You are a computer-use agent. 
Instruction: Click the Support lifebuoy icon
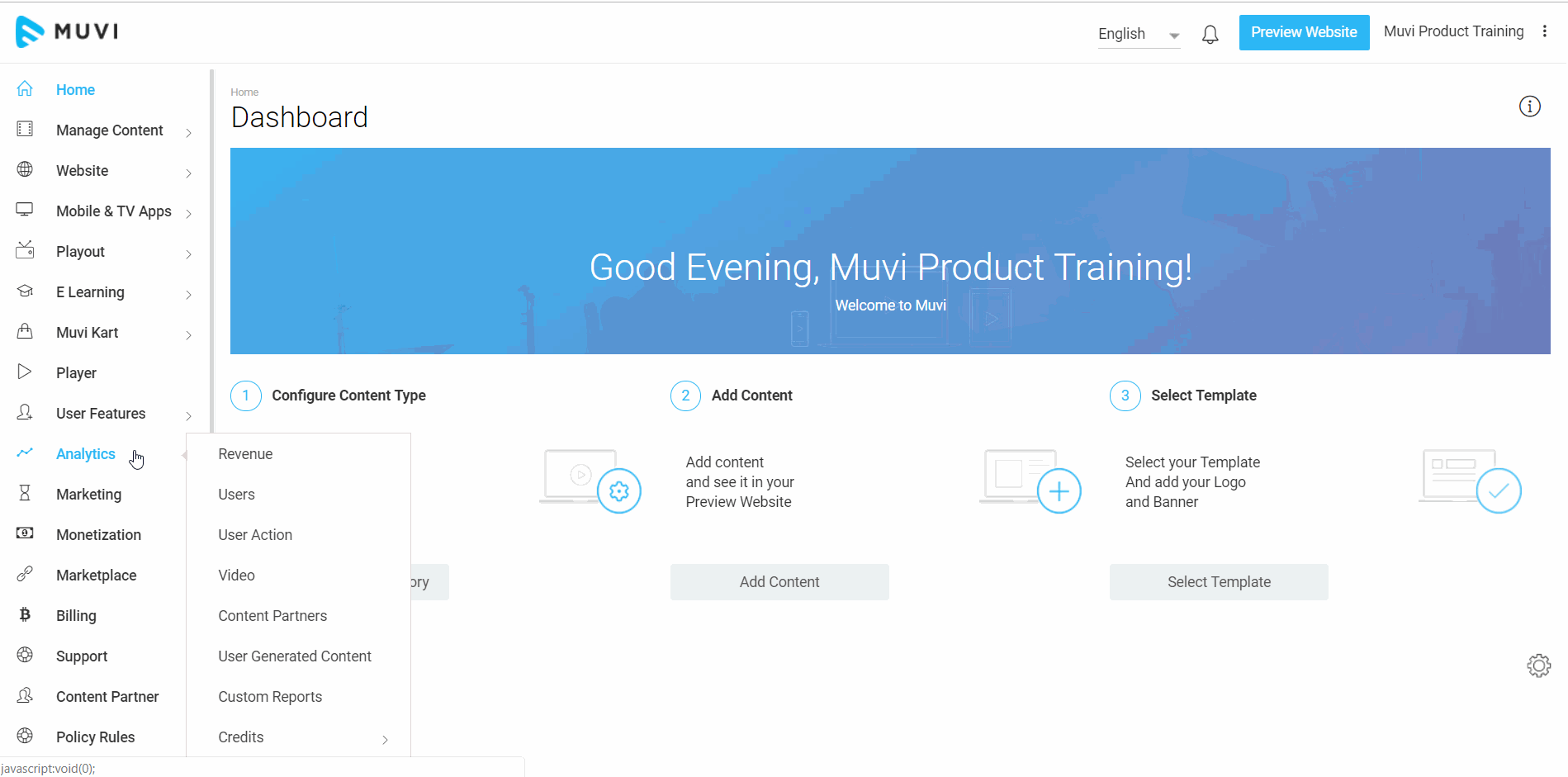(25, 655)
